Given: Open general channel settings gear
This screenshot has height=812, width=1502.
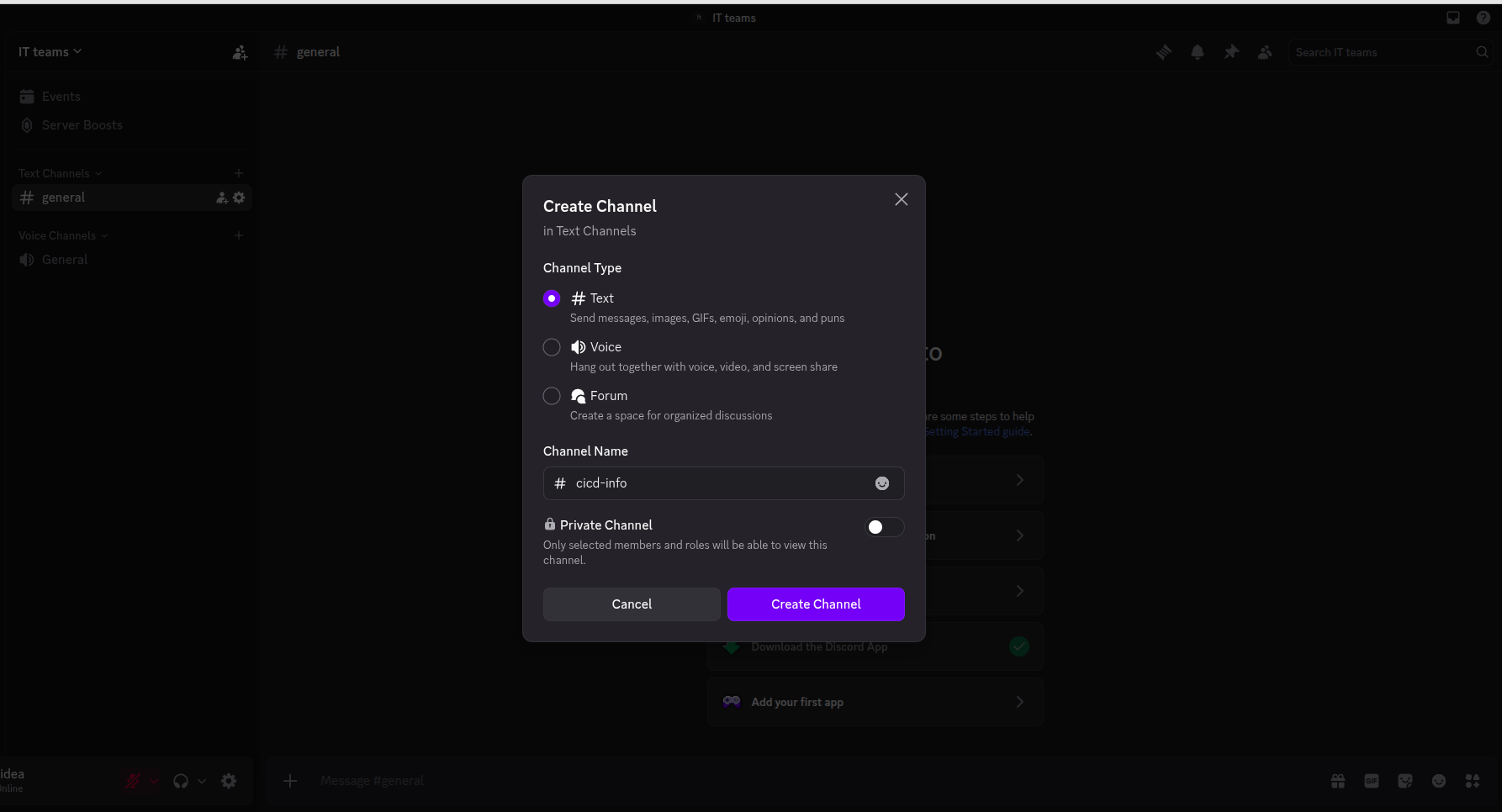Looking at the screenshot, I should [x=239, y=198].
